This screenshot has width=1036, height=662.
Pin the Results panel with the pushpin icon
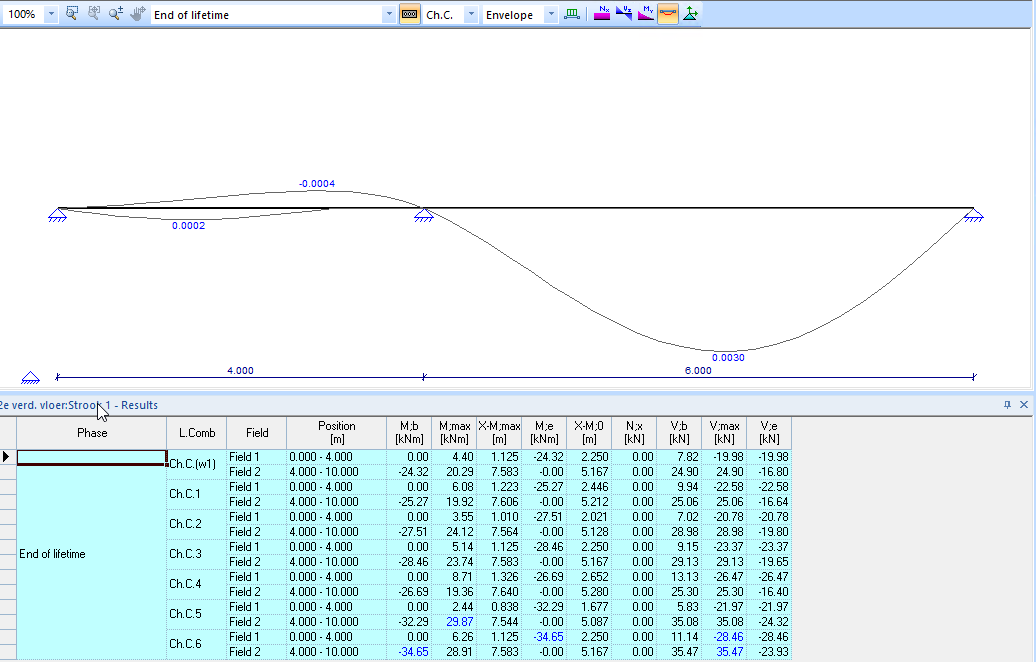coord(1008,405)
